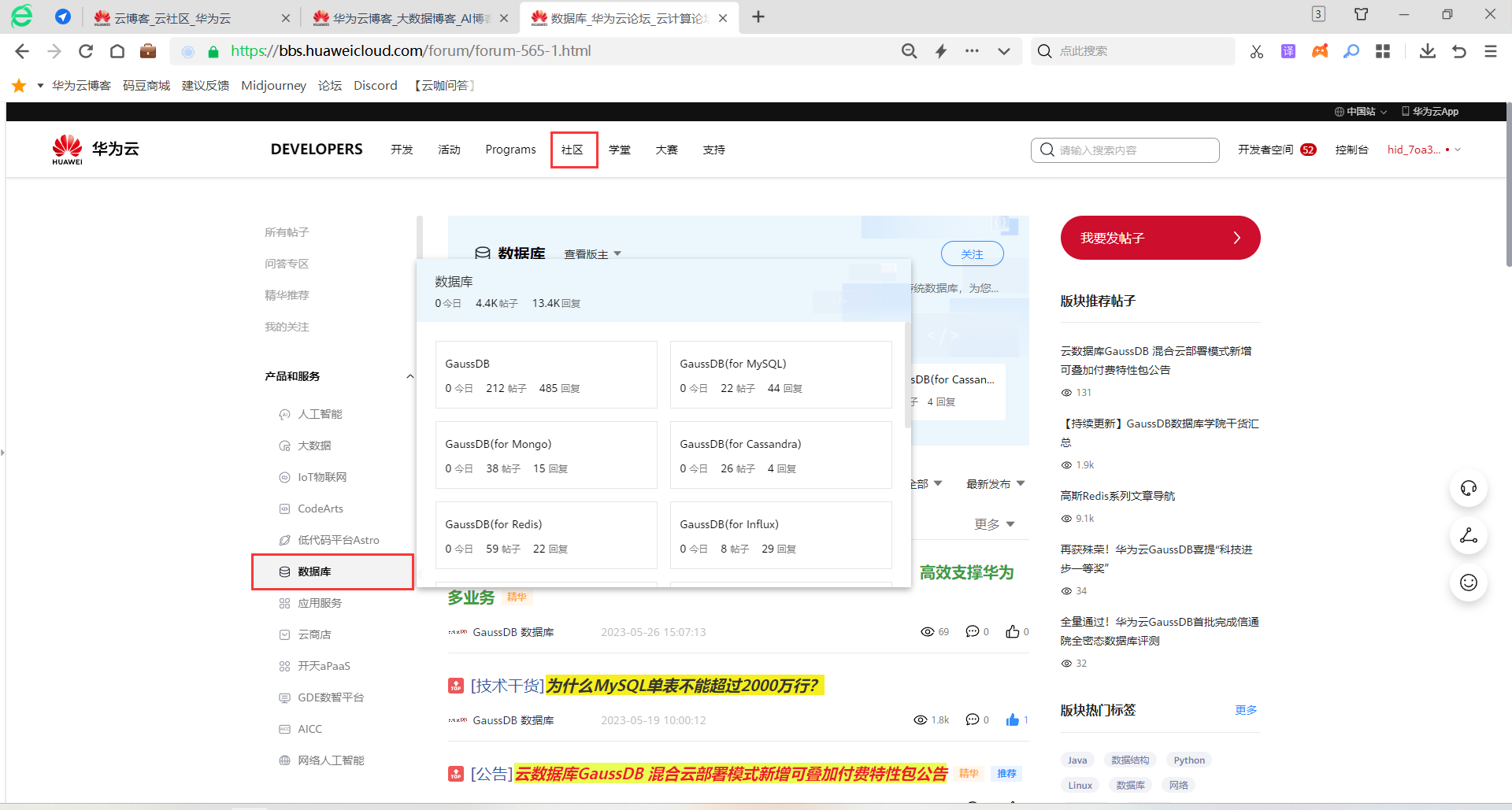Expand the 更多 filter dropdown
This screenshot has width=1512, height=810.
tap(995, 524)
